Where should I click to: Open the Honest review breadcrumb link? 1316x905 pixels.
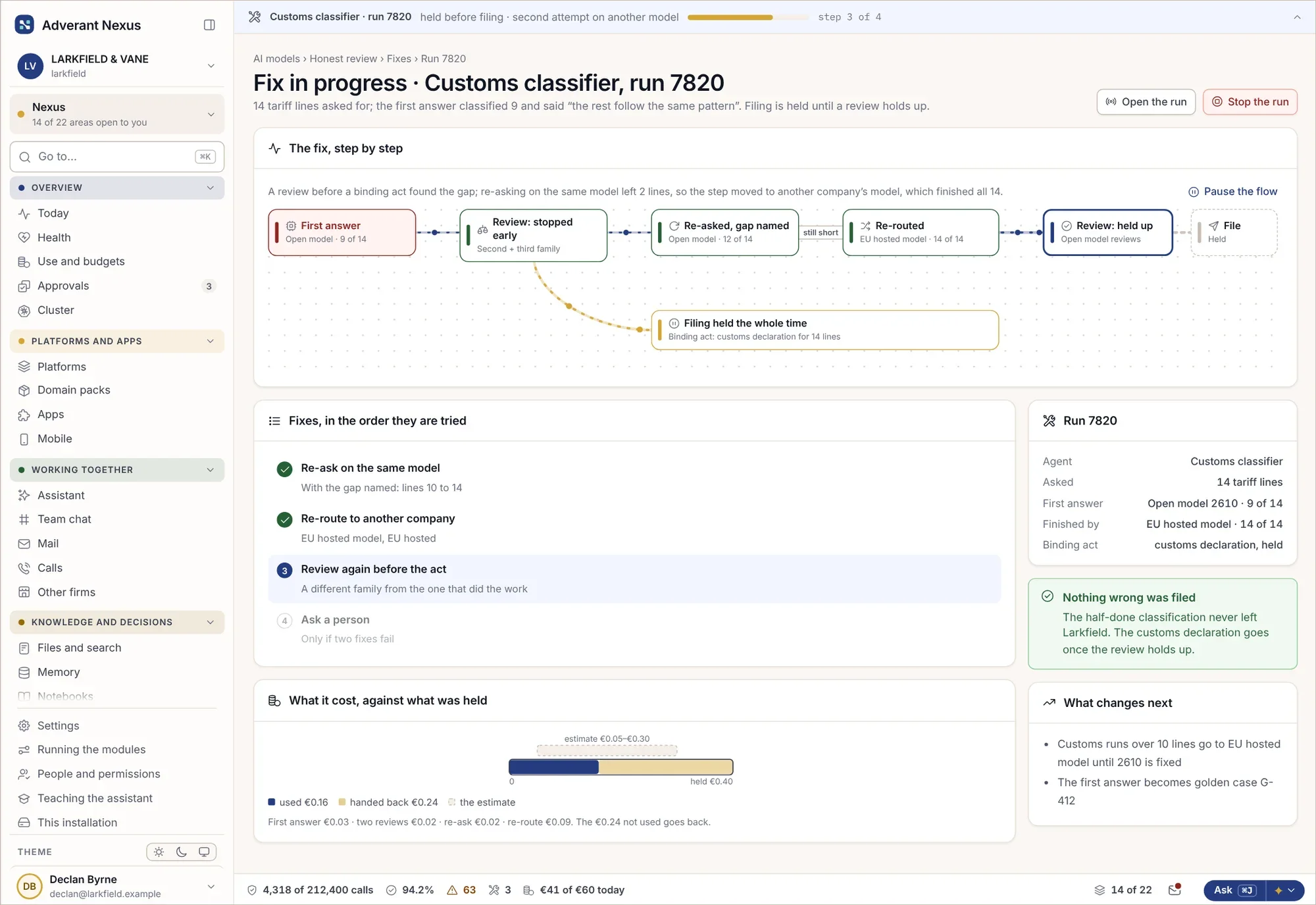point(343,59)
